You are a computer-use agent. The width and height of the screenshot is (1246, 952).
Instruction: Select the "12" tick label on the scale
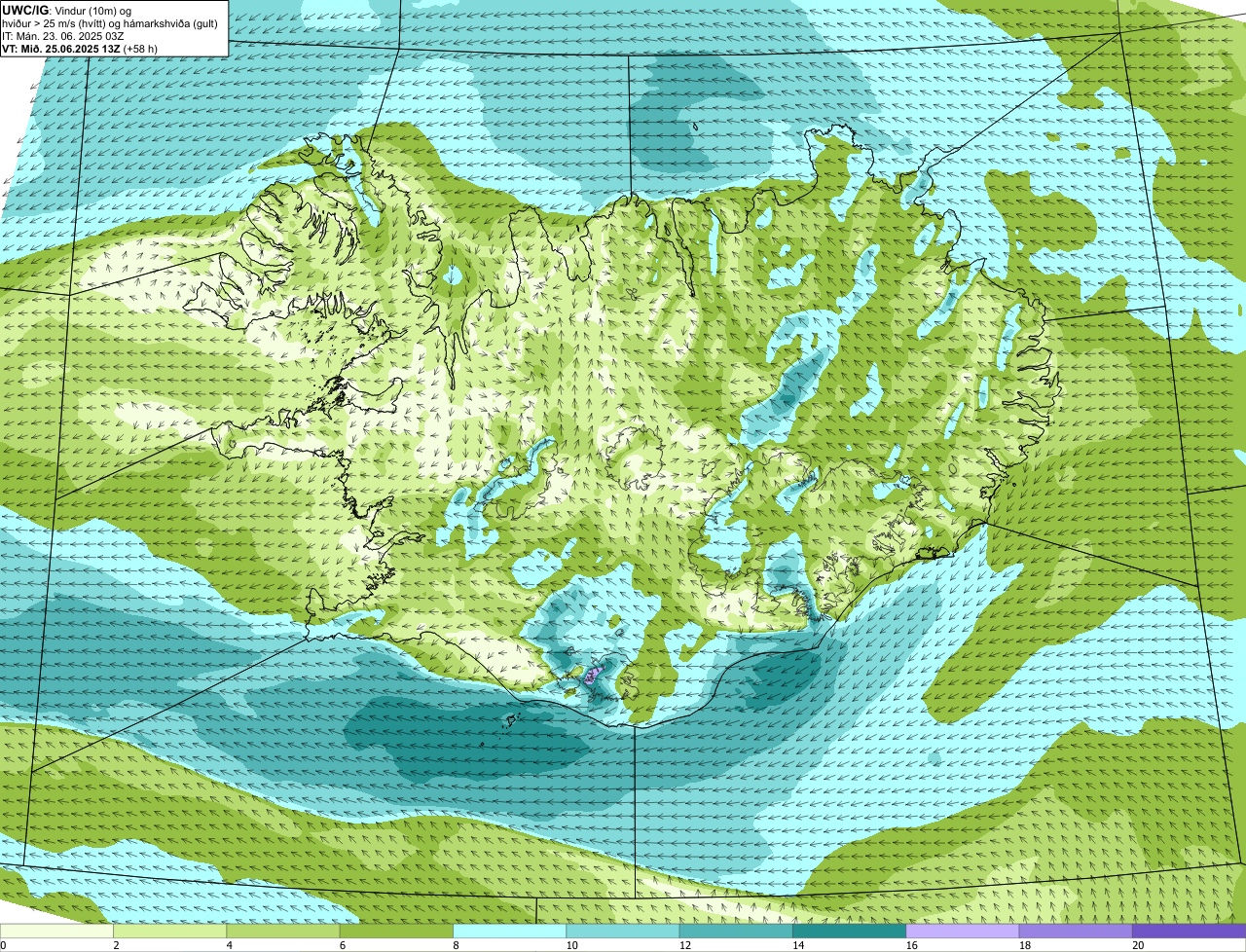685,945
